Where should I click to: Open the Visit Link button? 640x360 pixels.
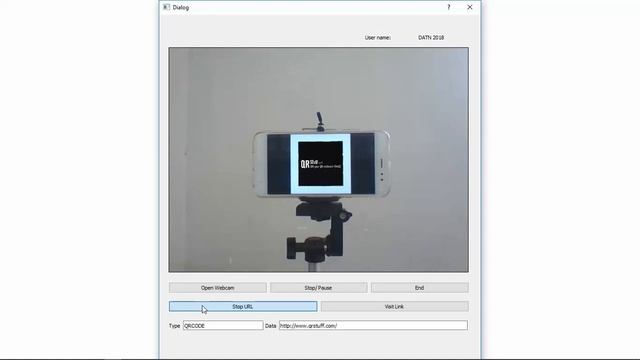(394, 307)
